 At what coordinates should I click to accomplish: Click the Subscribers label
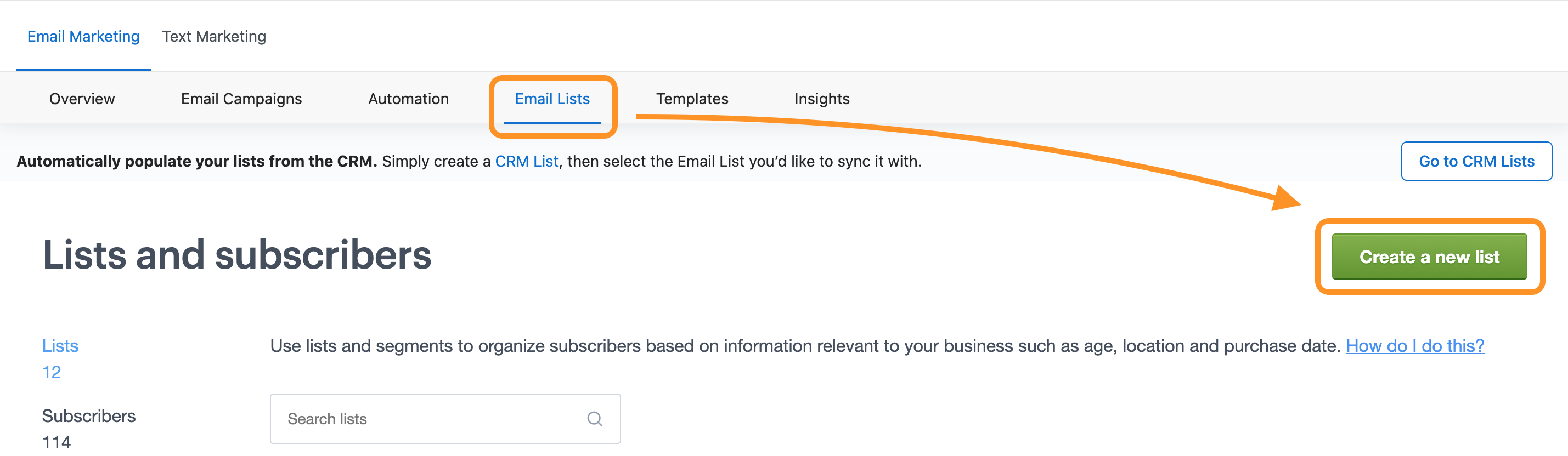click(89, 416)
